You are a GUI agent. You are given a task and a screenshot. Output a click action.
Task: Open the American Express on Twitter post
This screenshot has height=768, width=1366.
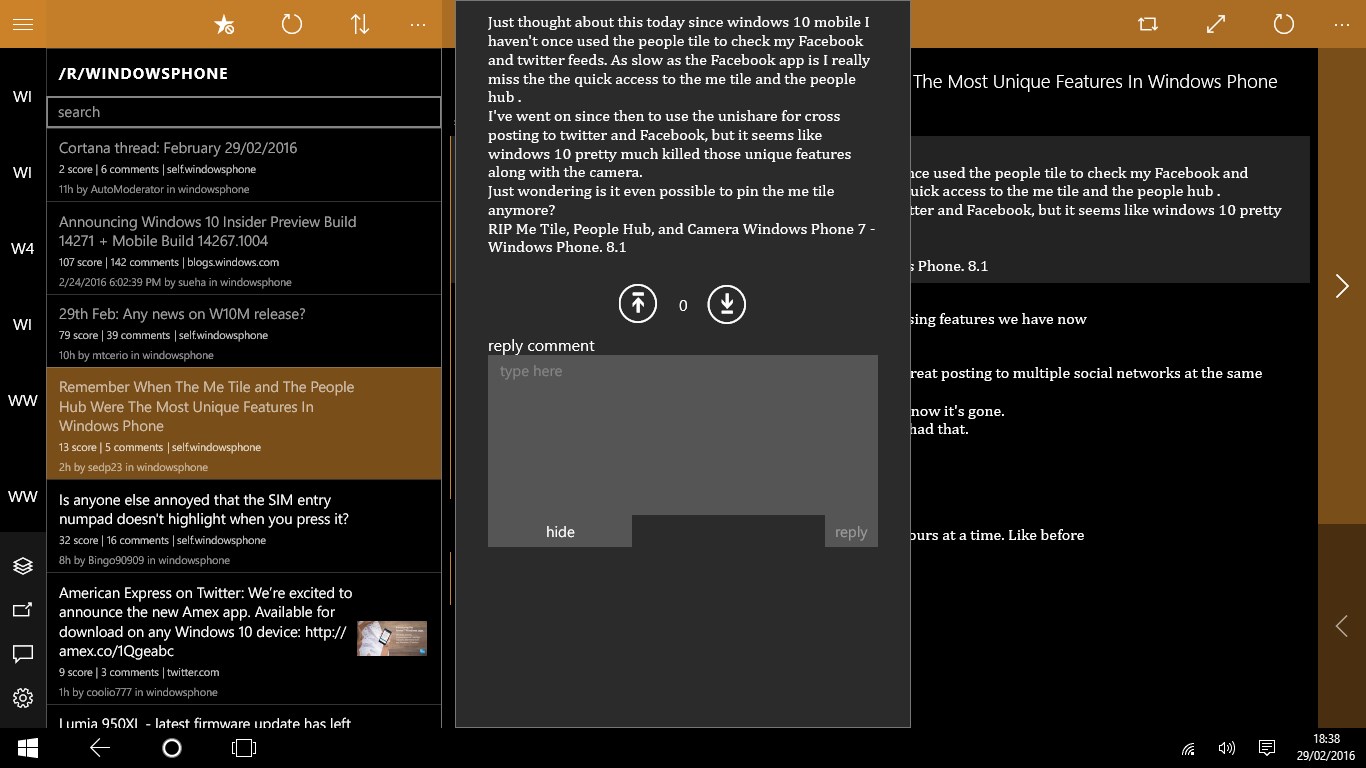[244, 639]
